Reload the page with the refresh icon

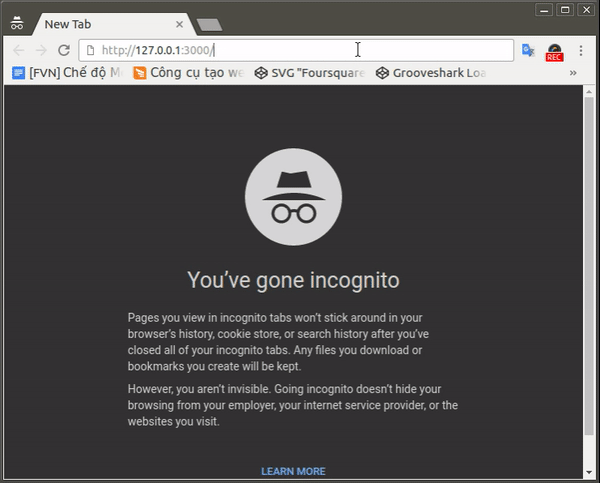click(64, 50)
